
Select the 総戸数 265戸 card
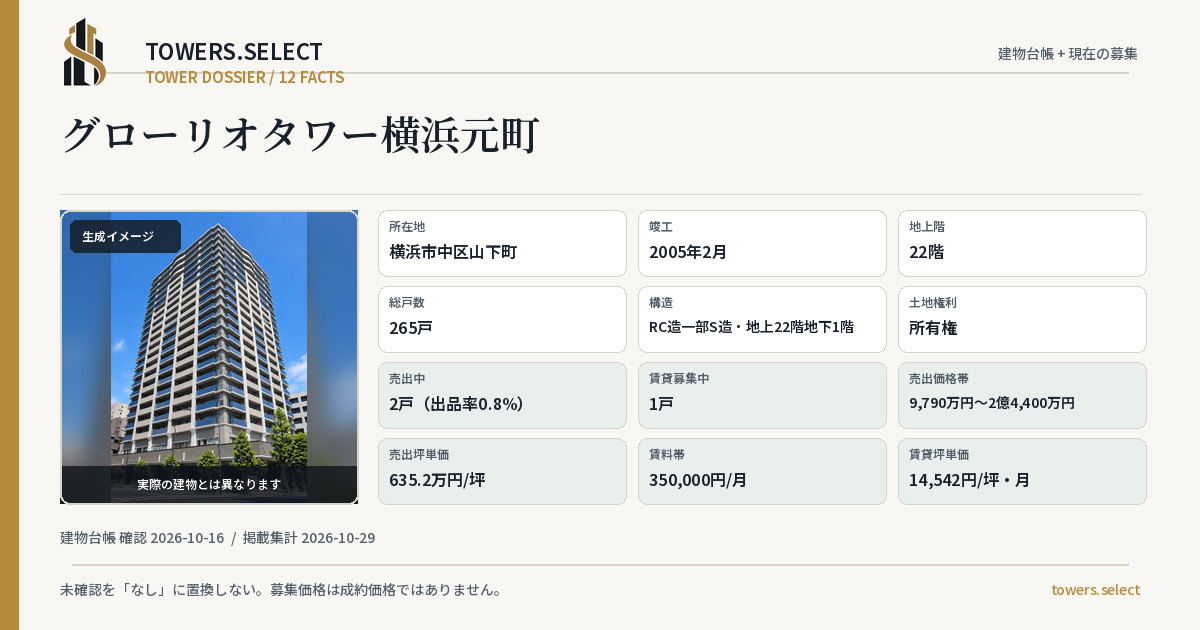click(x=502, y=319)
